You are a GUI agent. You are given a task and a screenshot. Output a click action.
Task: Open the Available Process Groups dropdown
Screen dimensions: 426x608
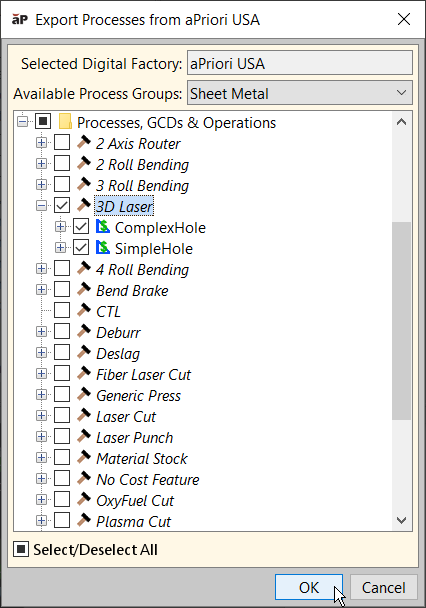point(300,93)
